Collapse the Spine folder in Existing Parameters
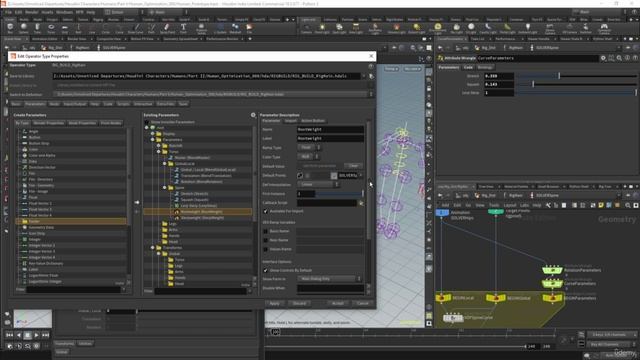Viewport: 640px width, 360px height. point(165,188)
